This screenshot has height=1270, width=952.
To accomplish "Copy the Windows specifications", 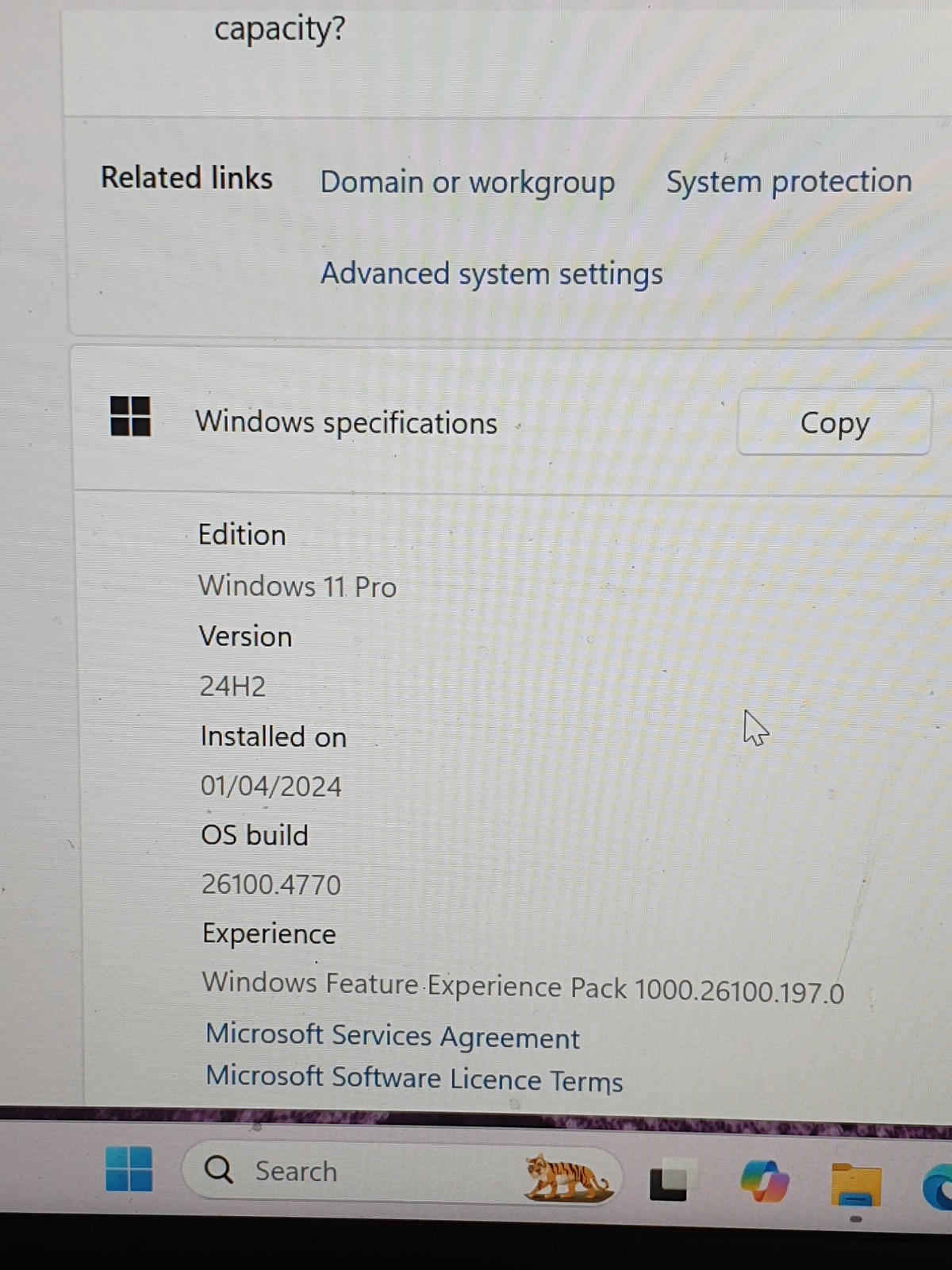I will click(x=834, y=422).
